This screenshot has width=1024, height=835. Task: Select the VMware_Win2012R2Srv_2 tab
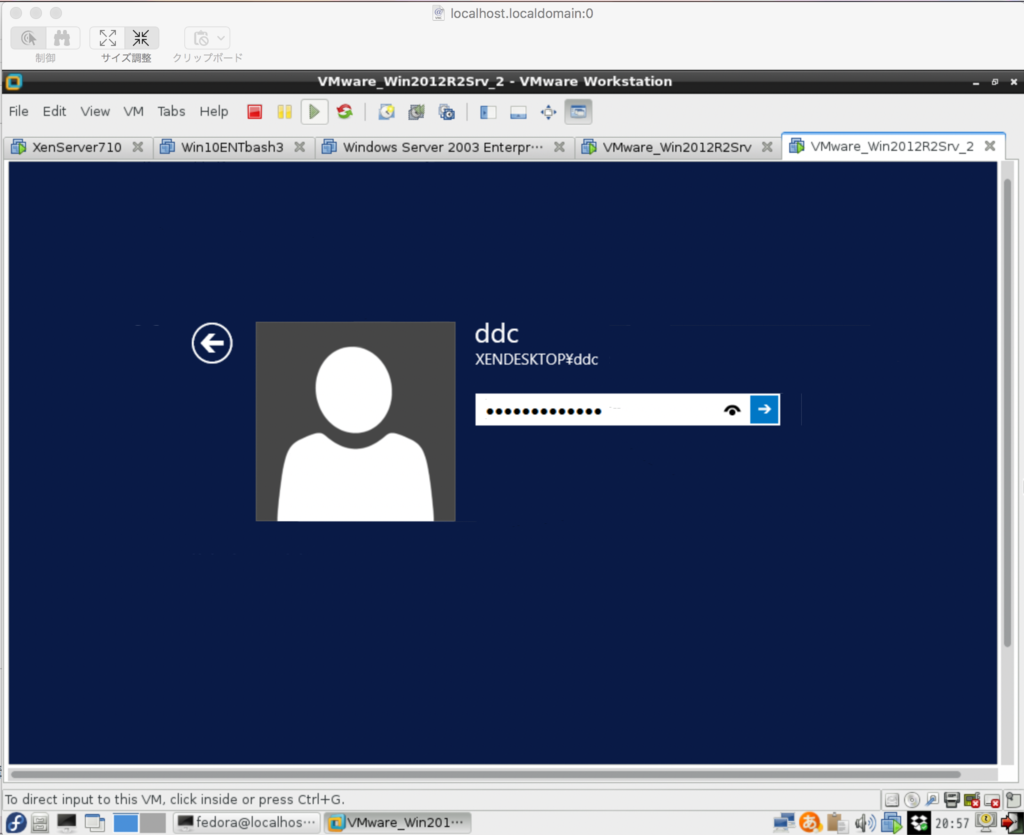[x=891, y=146]
